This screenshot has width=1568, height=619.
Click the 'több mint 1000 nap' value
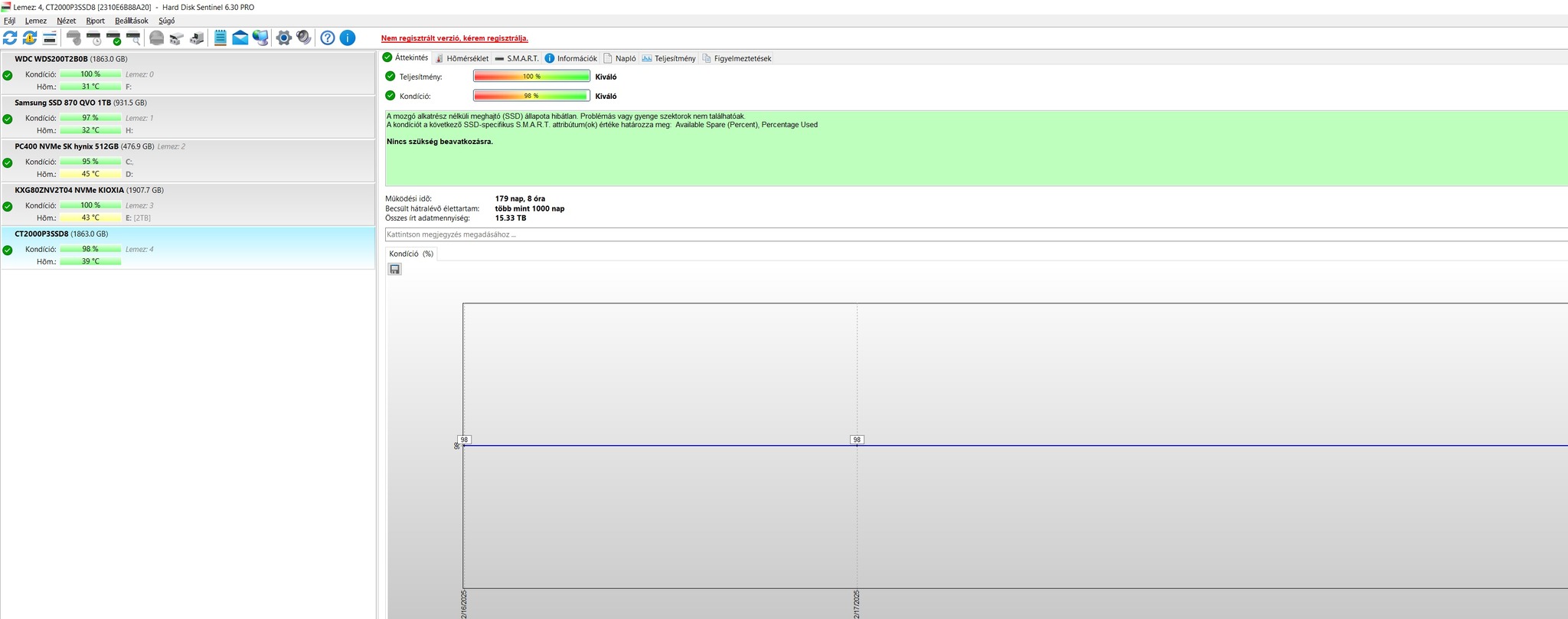coord(530,208)
